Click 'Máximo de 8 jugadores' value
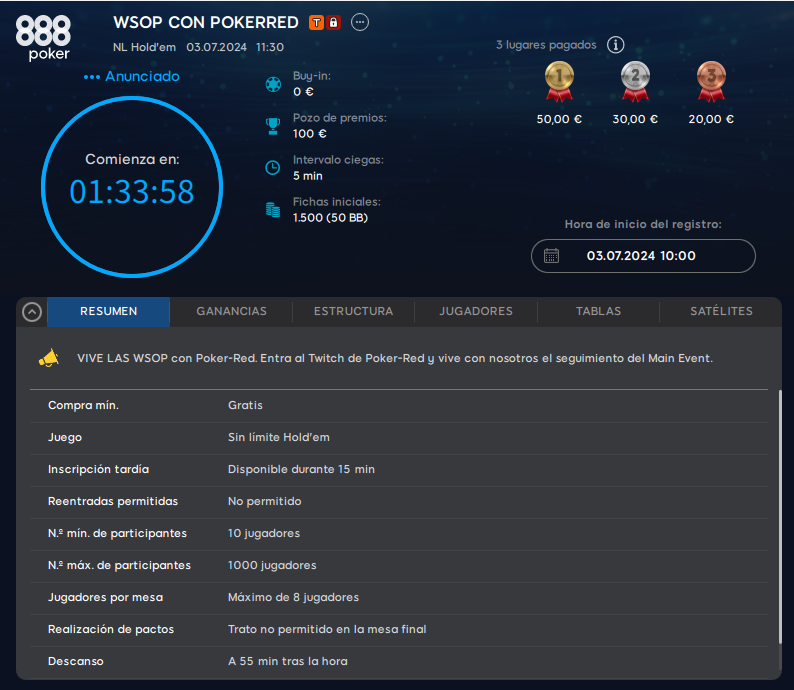The width and height of the screenshot is (794, 690). point(294,597)
